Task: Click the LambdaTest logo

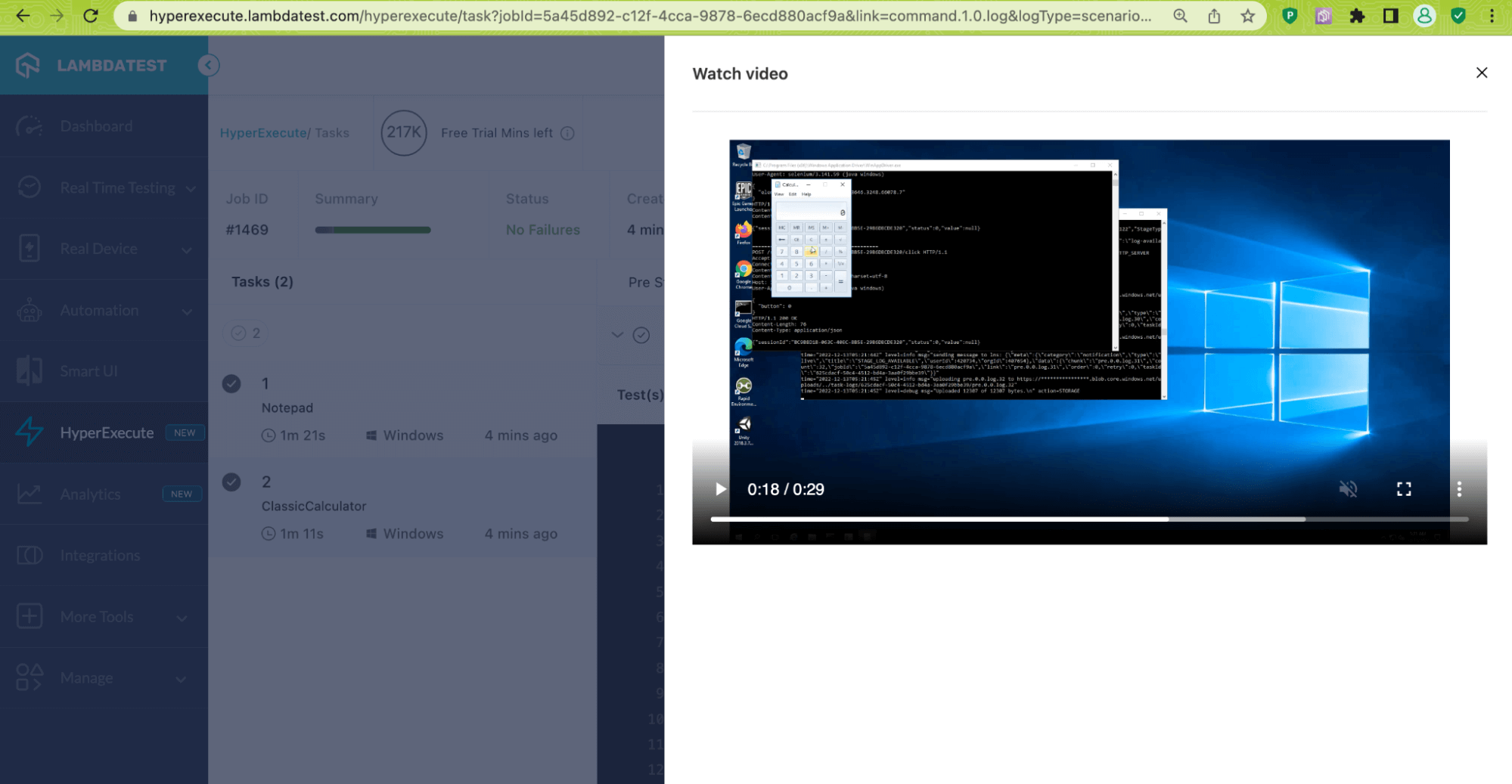Action: coord(91,65)
